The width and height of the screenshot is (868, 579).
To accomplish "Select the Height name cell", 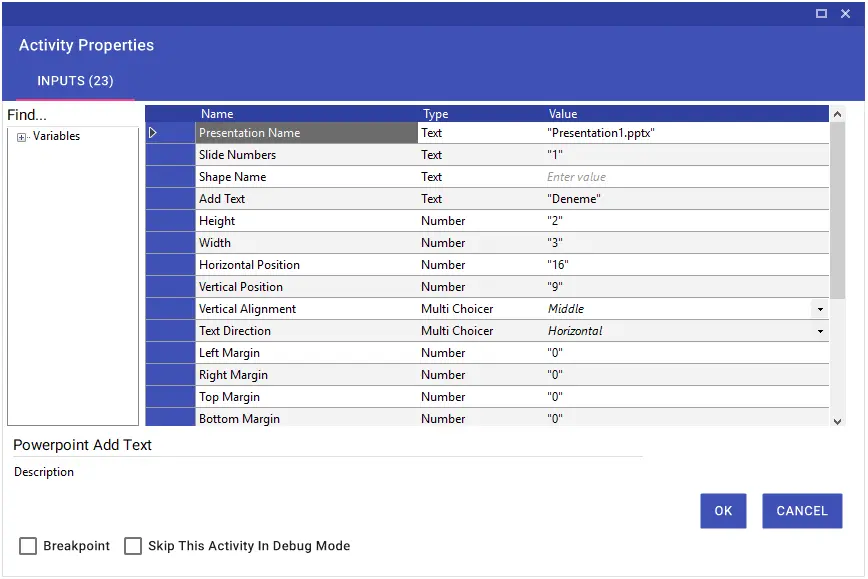I will (307, 221).
